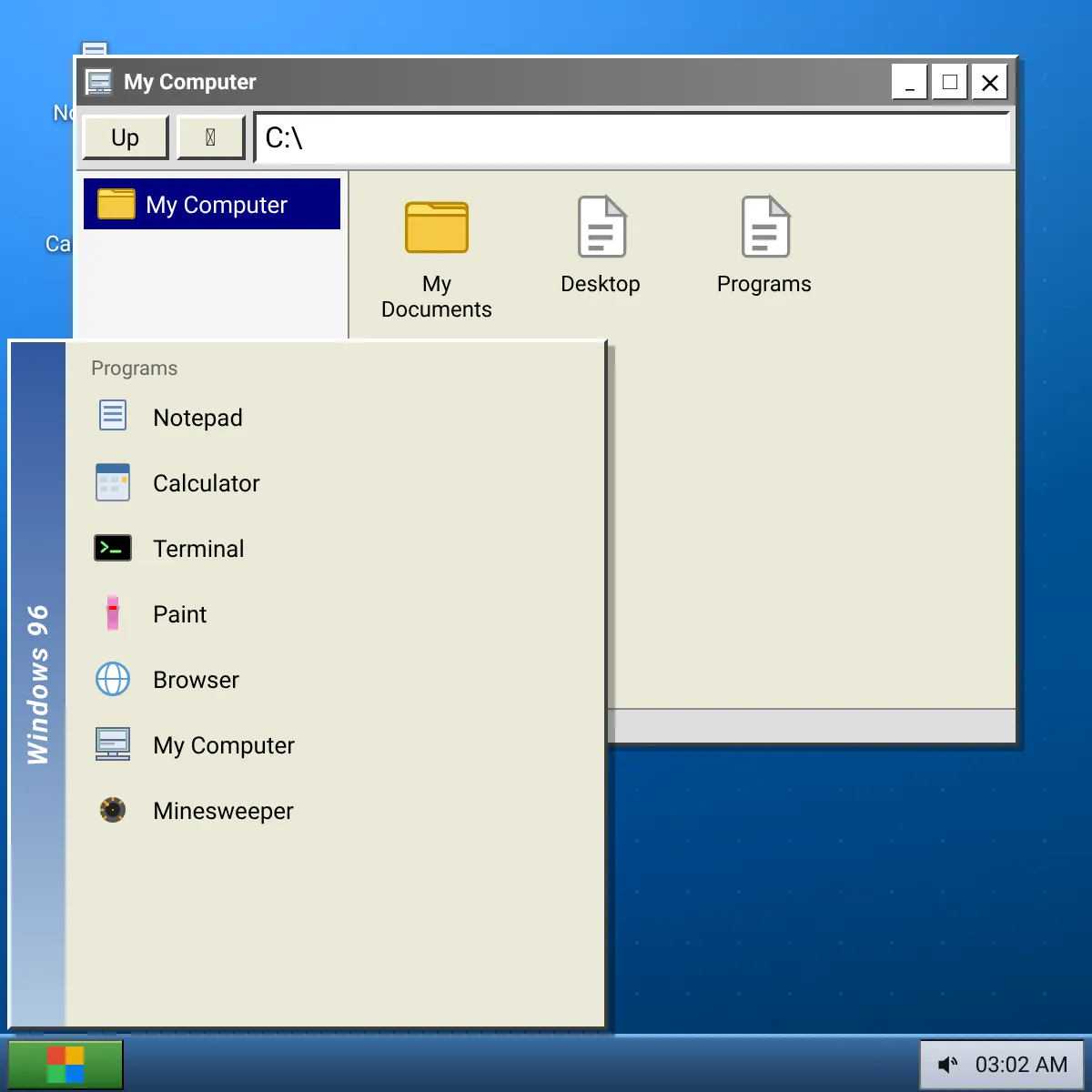Viewport: 1092px width, 1092px height.
Task: Open the Minesweeper mine icon
Action: coord(113,810)
